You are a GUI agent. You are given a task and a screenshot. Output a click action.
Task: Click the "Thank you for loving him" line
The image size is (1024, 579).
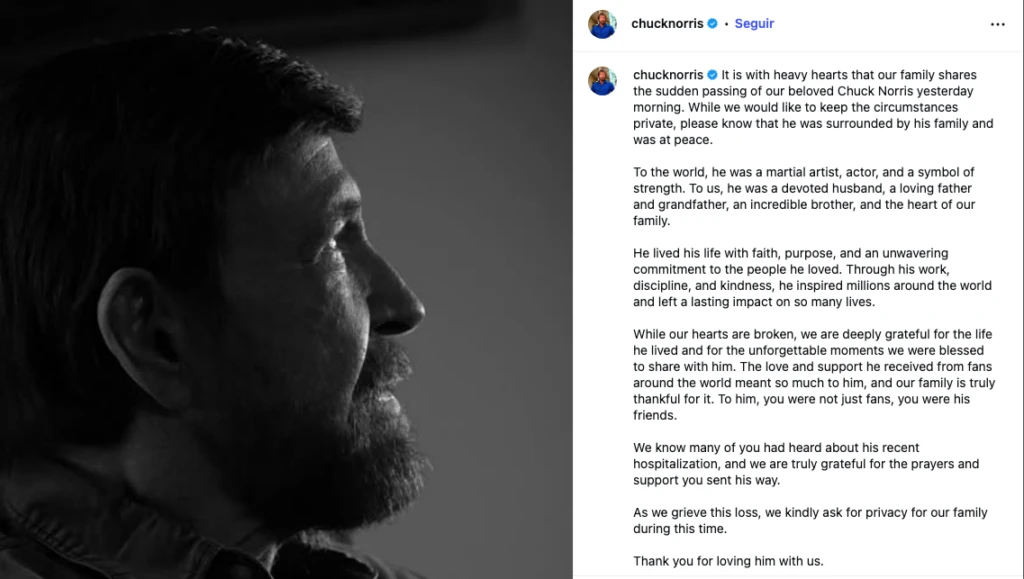click(x=728, y=561)
